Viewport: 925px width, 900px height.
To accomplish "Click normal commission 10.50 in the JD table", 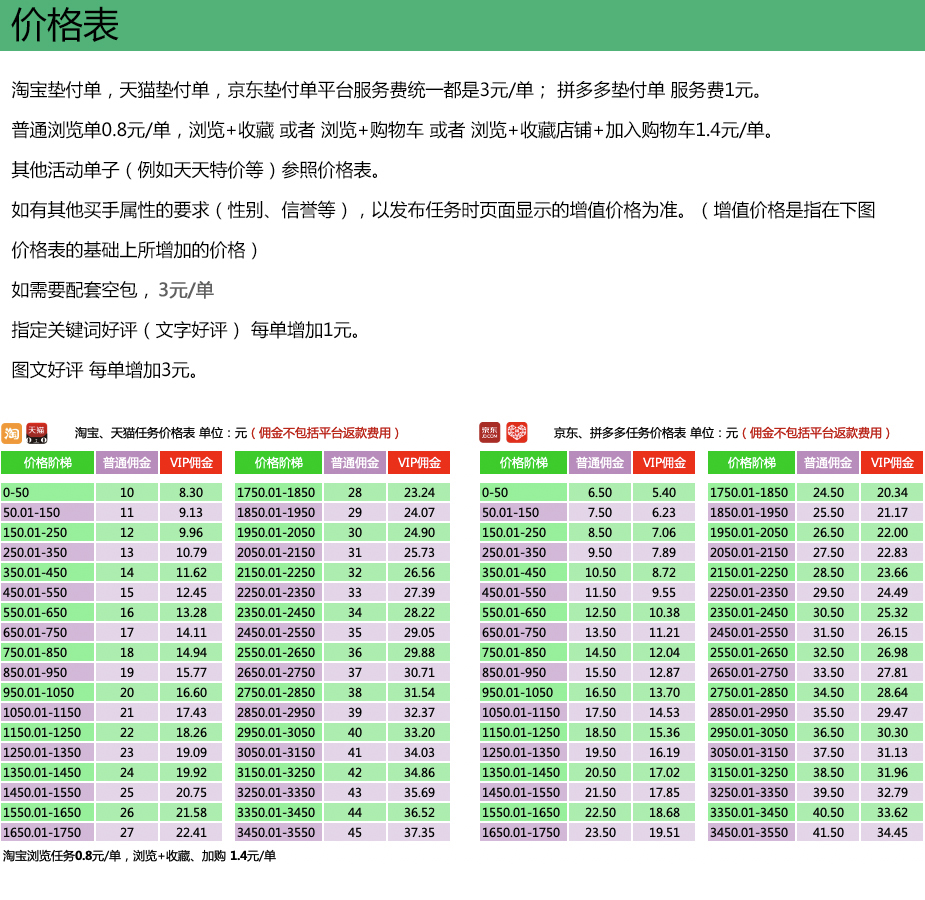I will click(x=600, y=573).
